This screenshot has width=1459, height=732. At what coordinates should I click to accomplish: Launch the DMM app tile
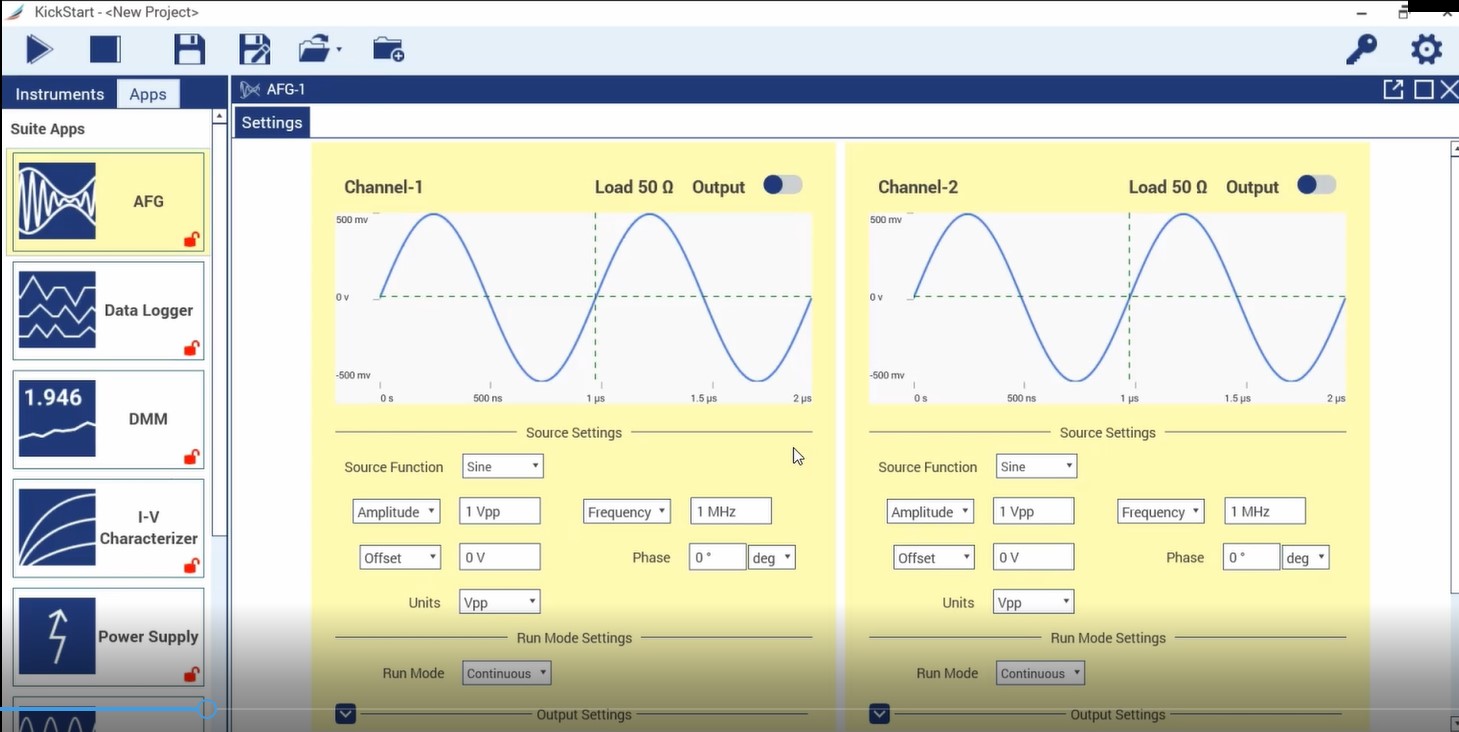(108, 419)
